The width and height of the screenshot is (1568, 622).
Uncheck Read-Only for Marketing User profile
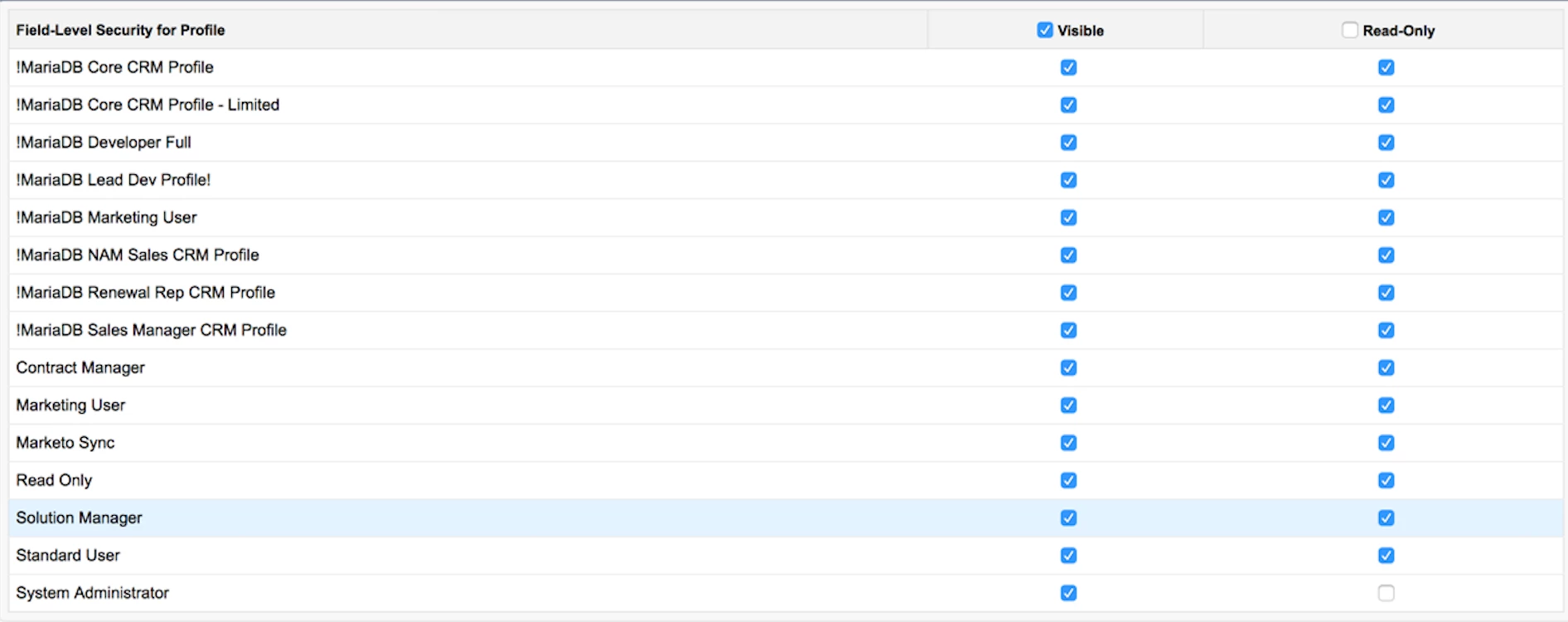[x=1387, y=406]
